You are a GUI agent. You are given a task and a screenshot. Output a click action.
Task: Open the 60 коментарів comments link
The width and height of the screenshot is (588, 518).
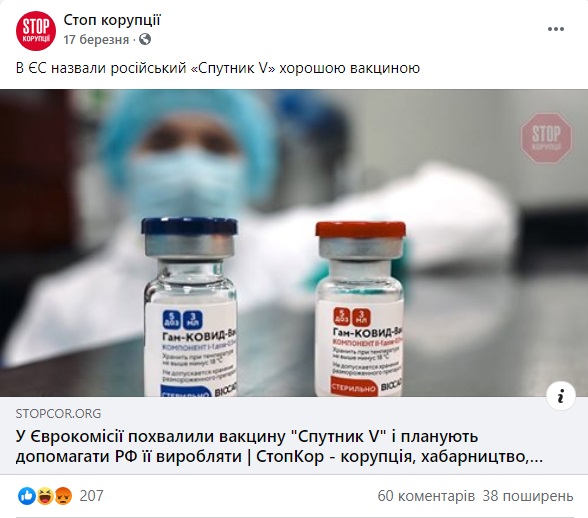pyautogui.click(x=426, y=496)
